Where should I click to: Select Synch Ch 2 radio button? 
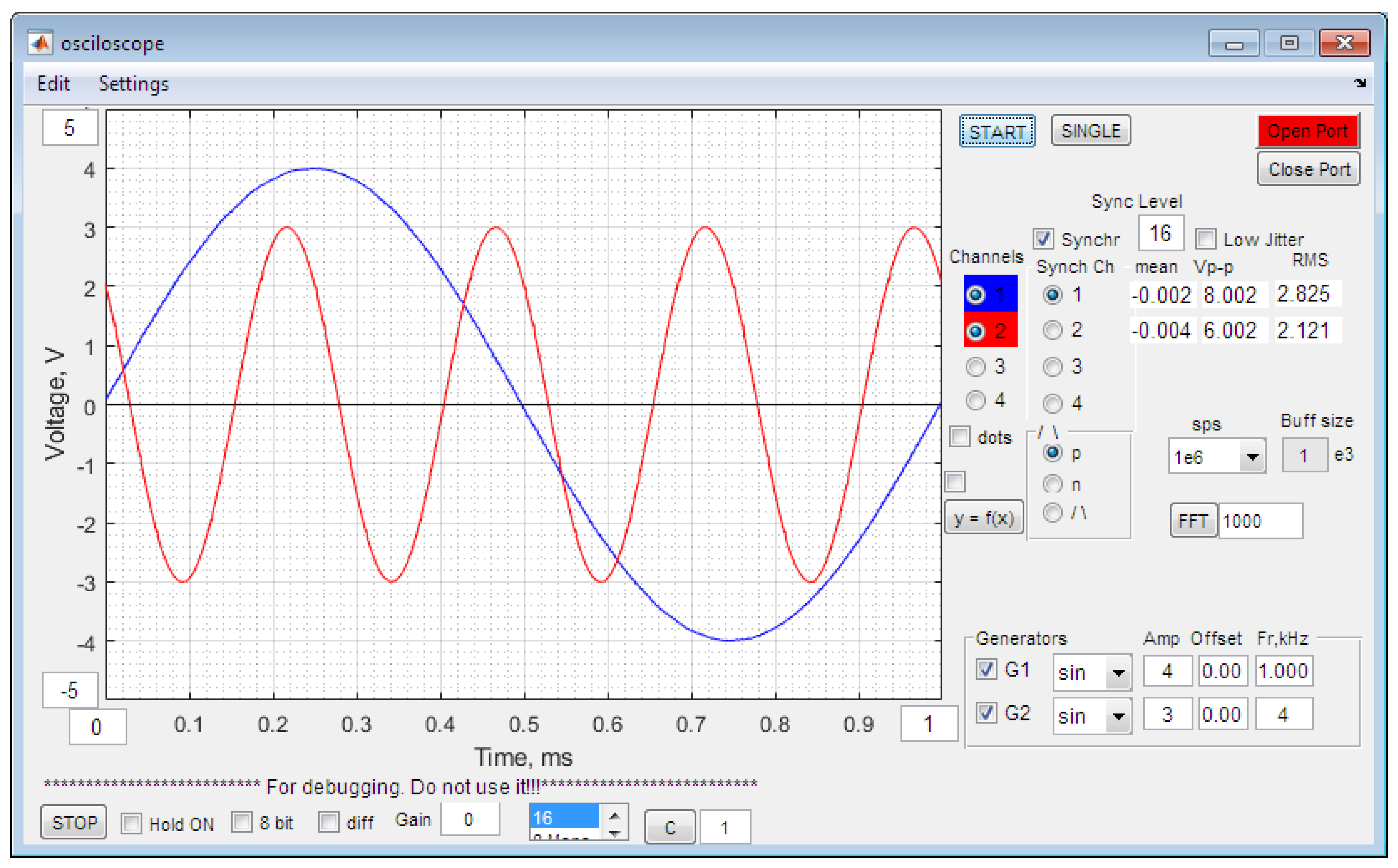click(x=1053, y=330)
